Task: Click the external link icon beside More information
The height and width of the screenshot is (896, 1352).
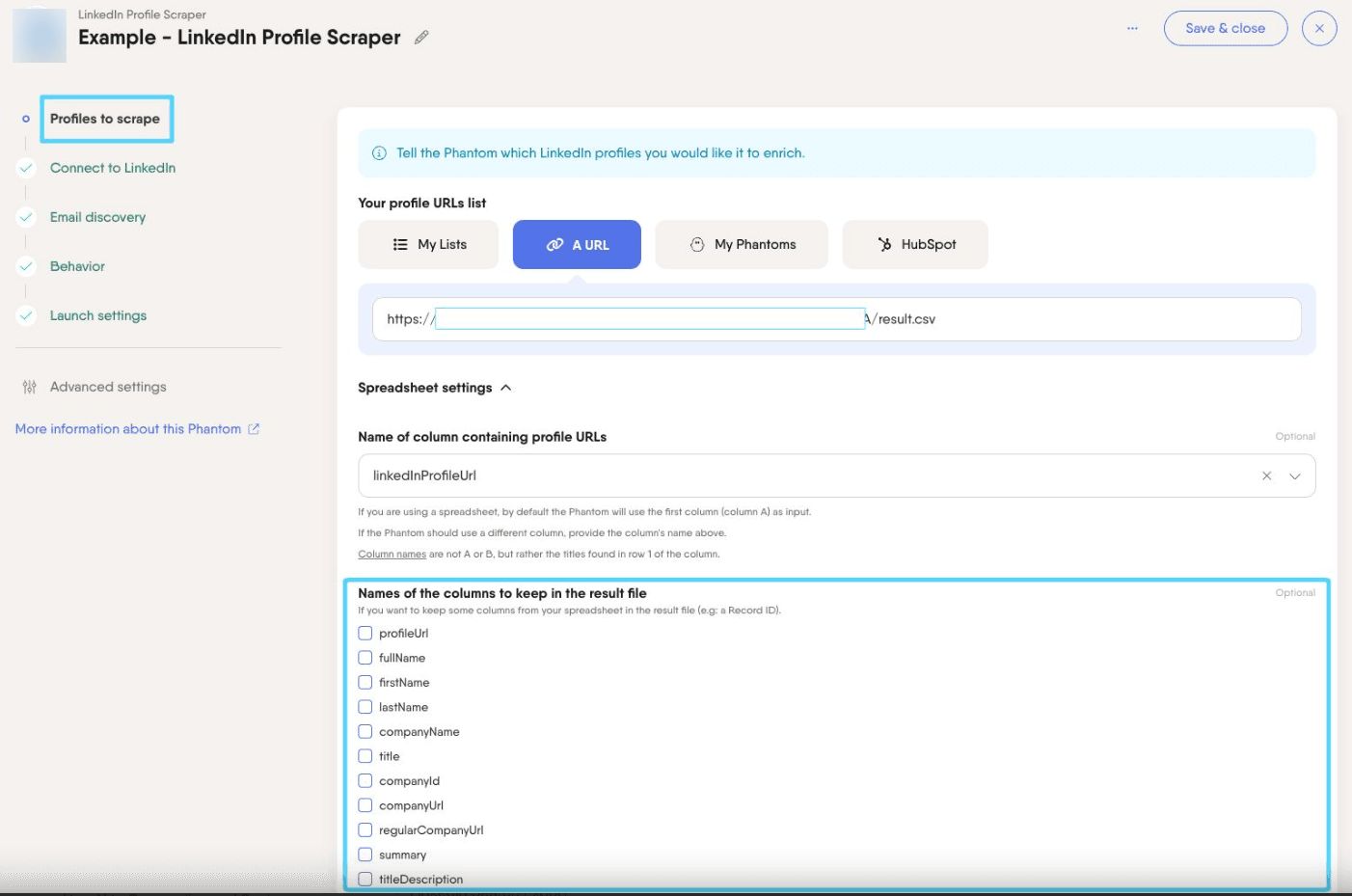Action: (x=254, y=429)
